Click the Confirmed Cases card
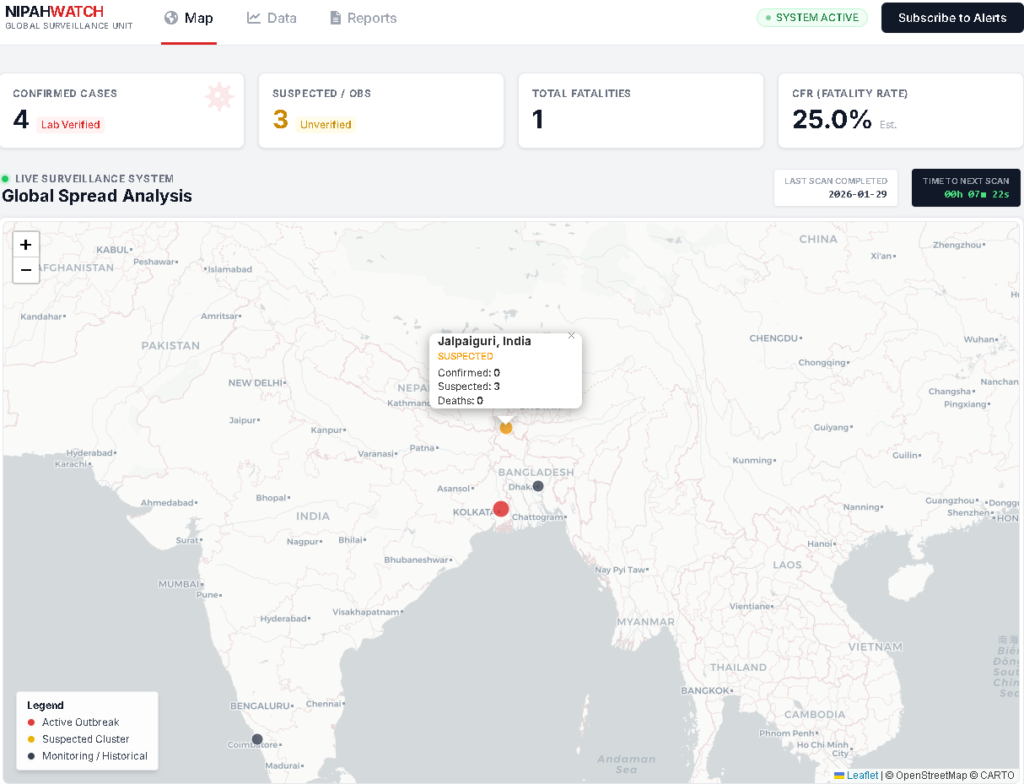The width and height of the screenshot is (1024, 784). click(122, 110)
